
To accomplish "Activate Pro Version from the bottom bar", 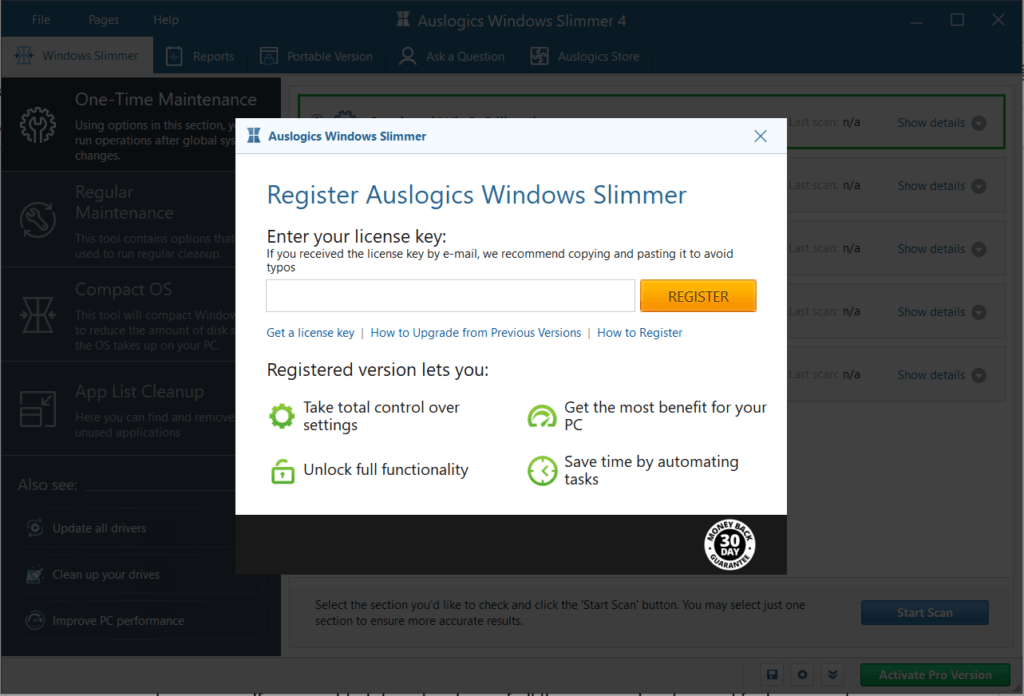I will point(934,675).
